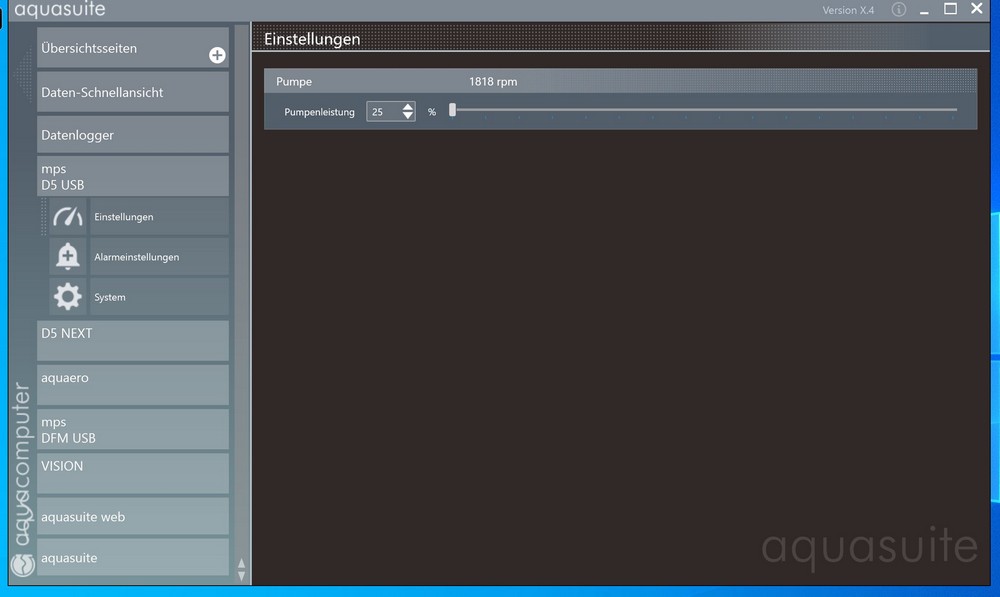Open the aquasuite web section
Viewport: 1000px width, 597px height.
[x=133, y=516]
